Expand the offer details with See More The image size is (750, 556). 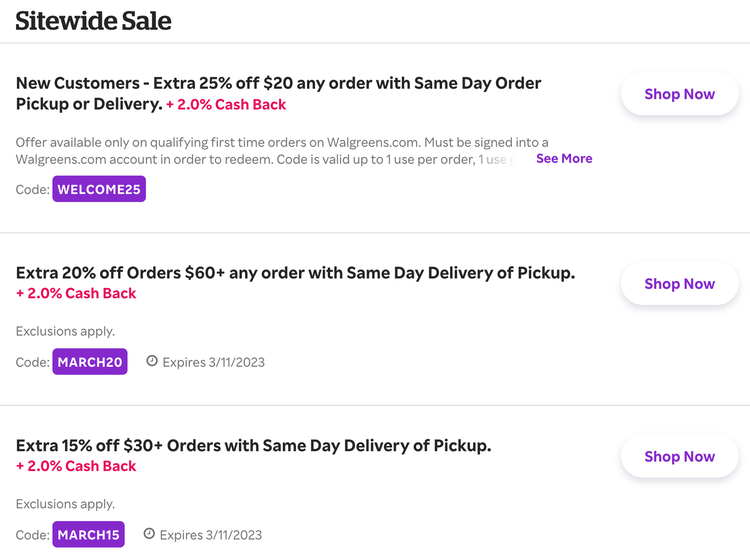pos(564,158)
